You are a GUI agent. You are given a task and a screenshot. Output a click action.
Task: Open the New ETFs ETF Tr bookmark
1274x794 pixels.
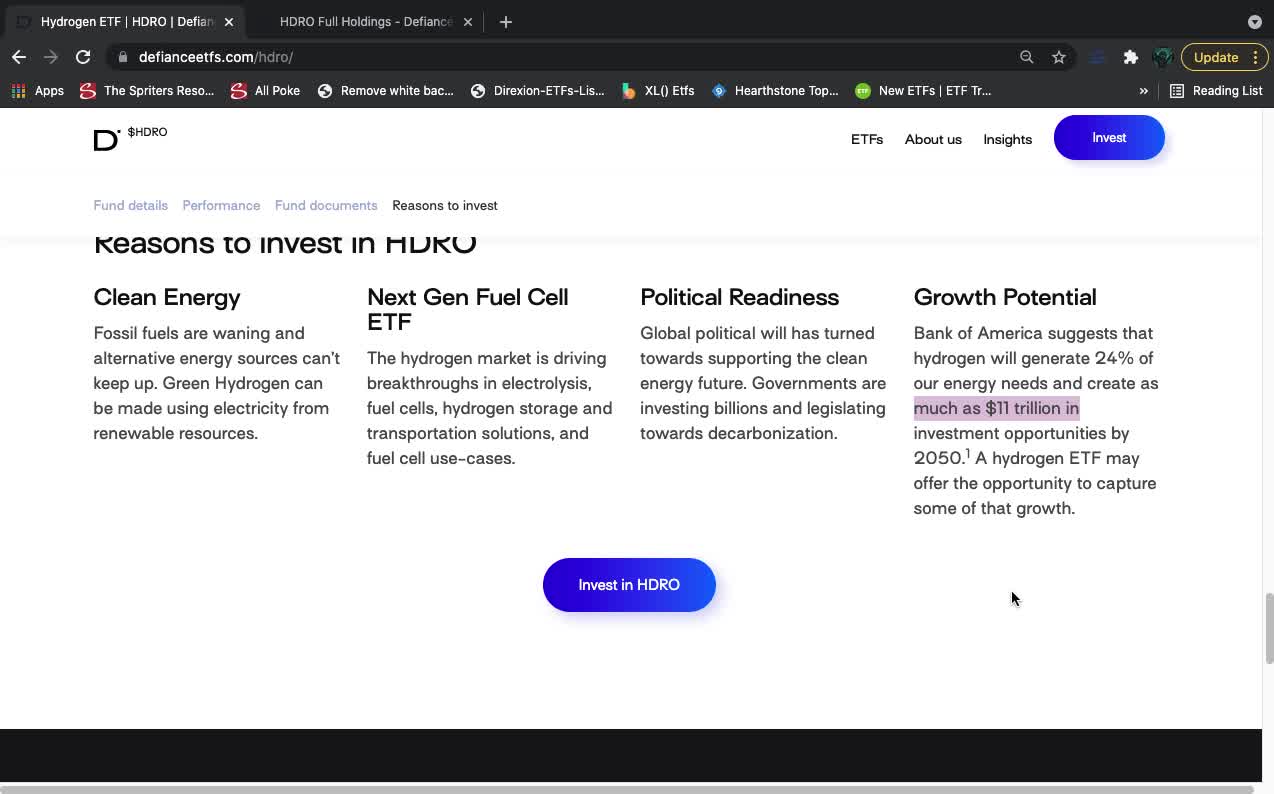(923, 90)
